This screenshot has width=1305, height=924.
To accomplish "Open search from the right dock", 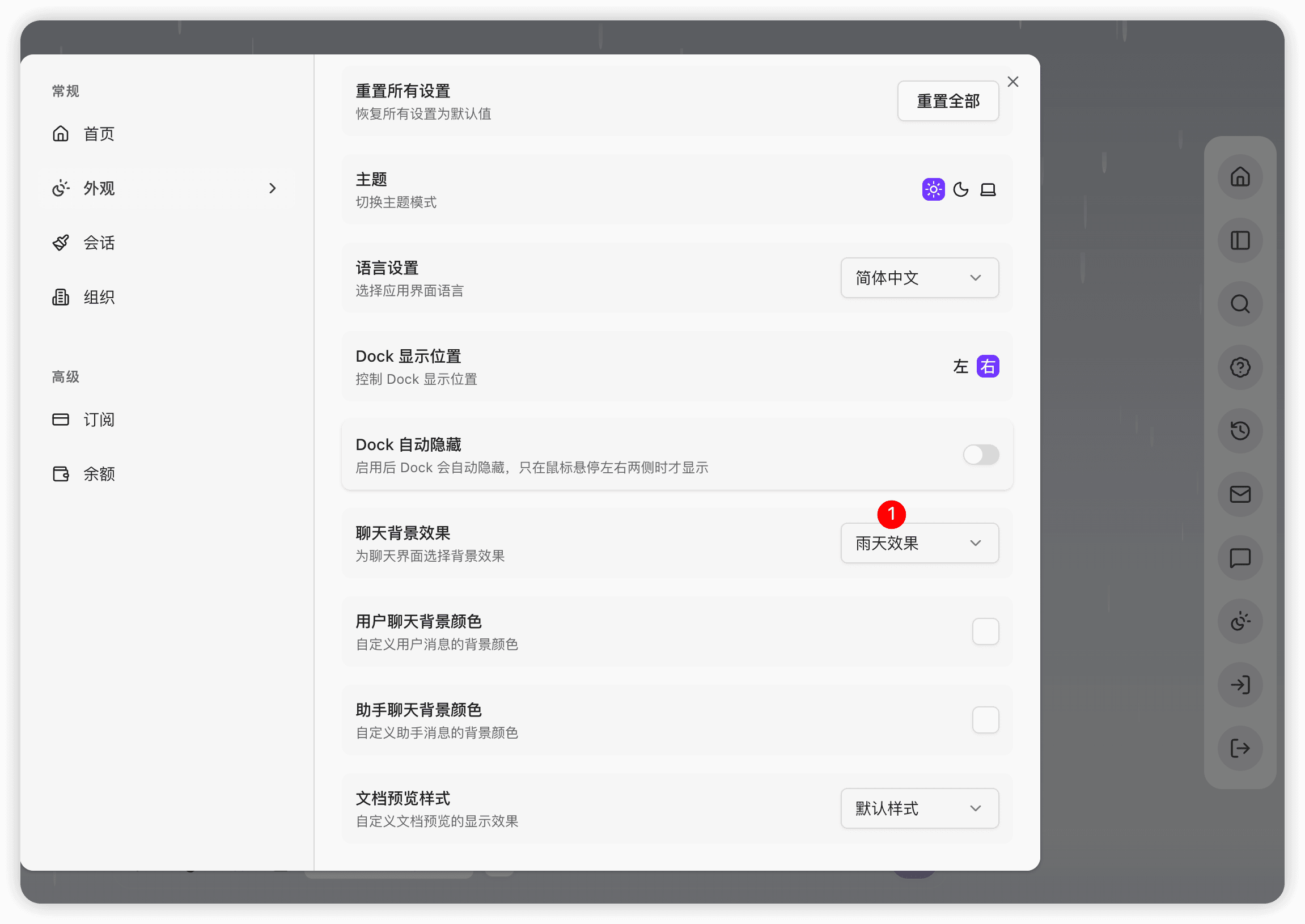I will (1240, 304).
